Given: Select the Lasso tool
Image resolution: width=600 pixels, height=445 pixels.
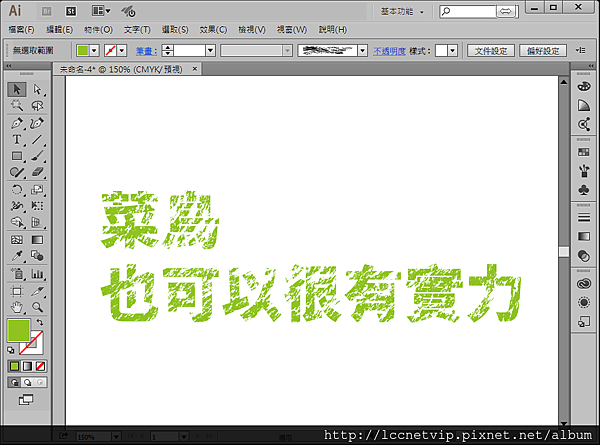Looking at the screenshot, I should [37, 105].
